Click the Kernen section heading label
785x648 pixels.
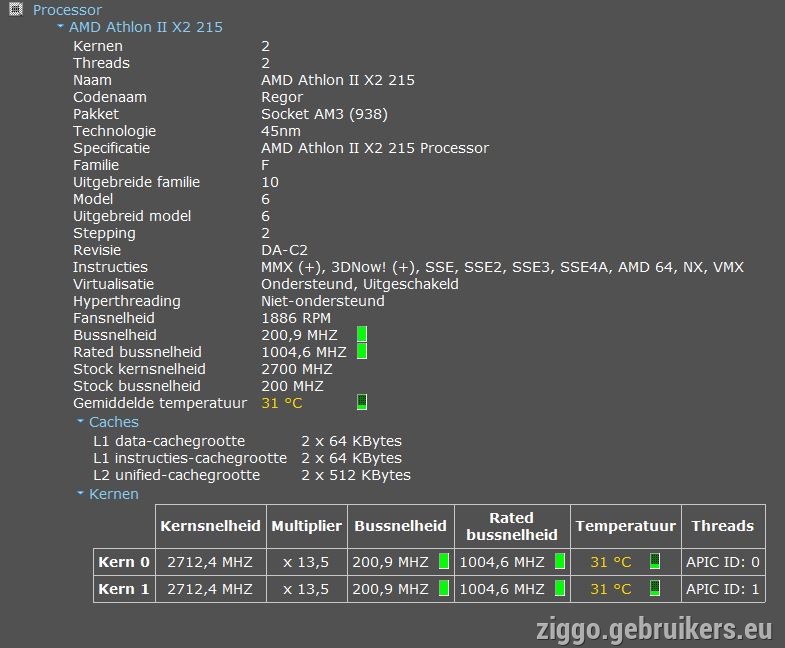click(114, 494)
